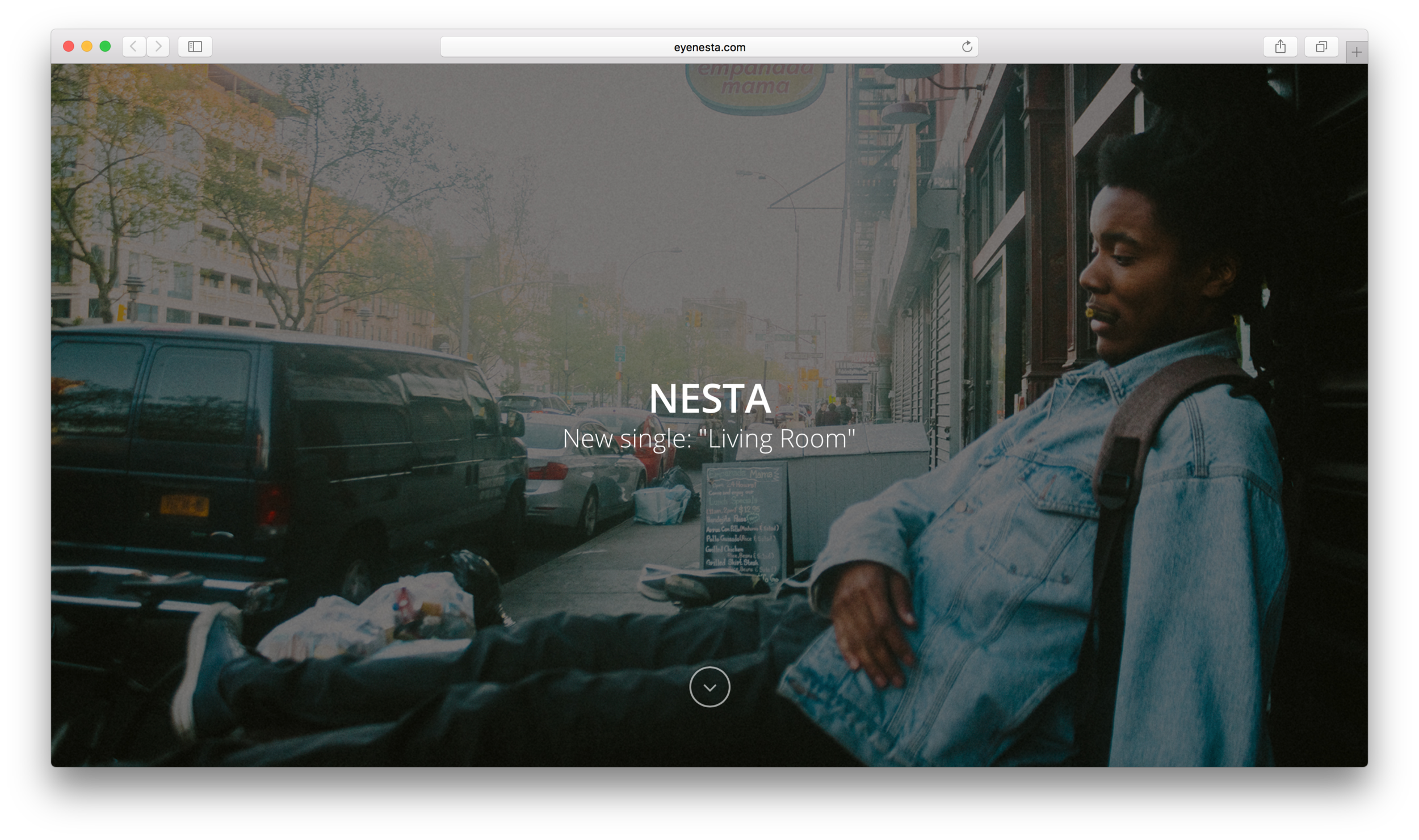1419x840 pixels.
Task: Open the Share menu
Action: (1280, 47)
